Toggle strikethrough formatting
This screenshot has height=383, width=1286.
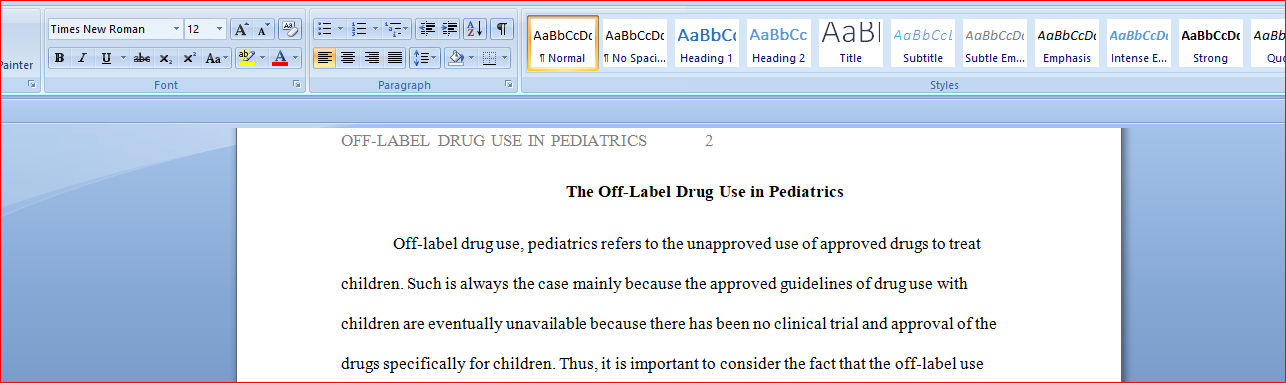click(x=143, y=58)
